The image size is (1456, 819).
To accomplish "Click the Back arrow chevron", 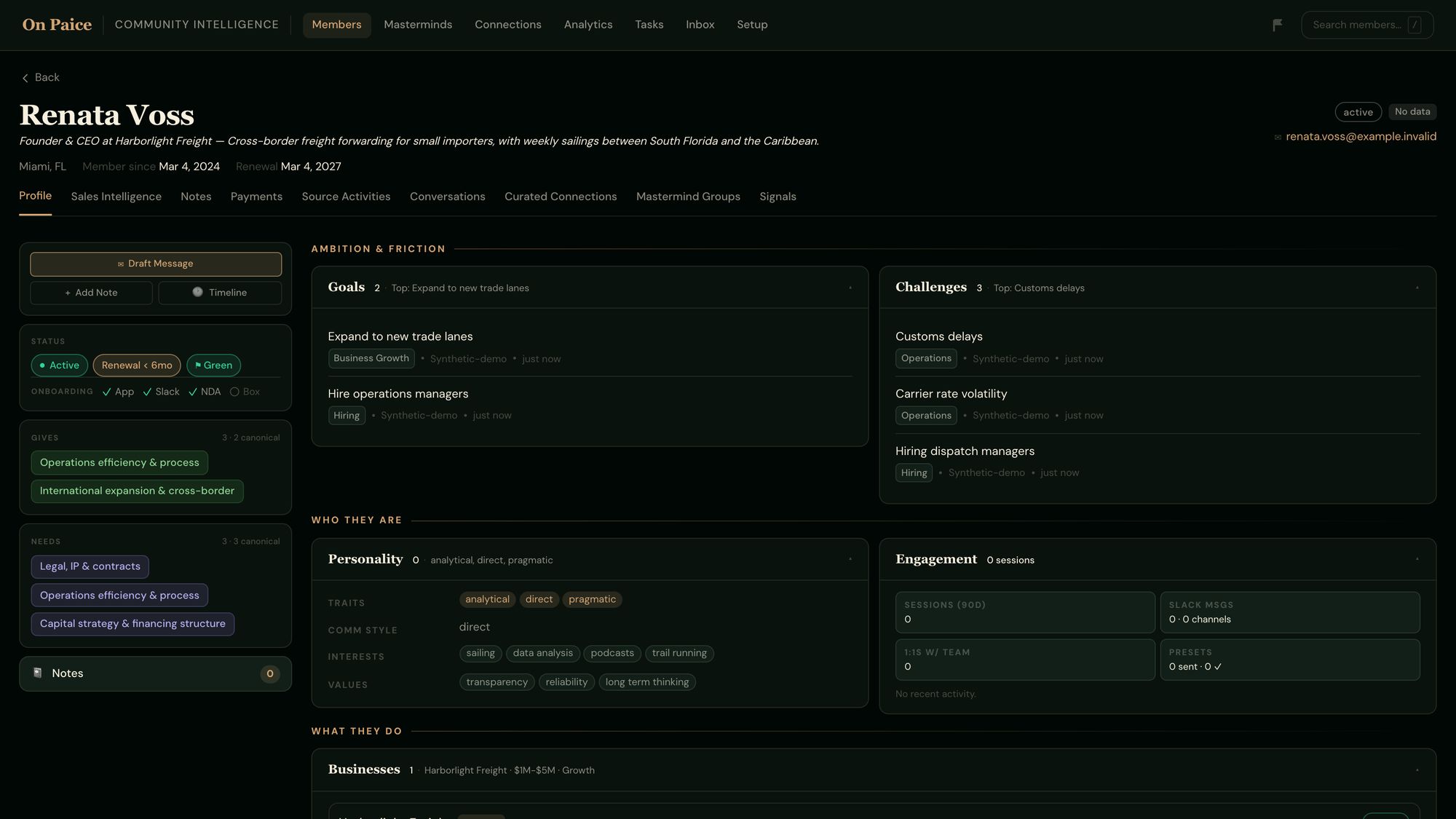I will pyautogui.click(x=25, y=78).
